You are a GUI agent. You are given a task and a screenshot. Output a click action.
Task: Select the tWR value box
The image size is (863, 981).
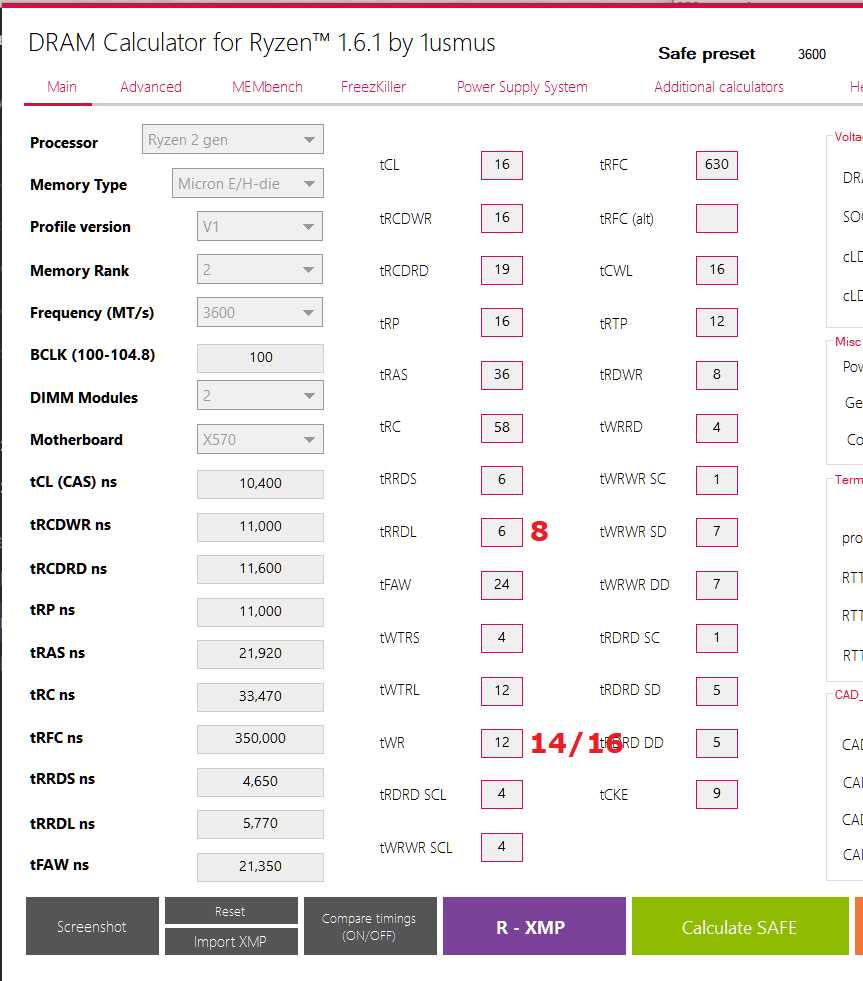502,743
